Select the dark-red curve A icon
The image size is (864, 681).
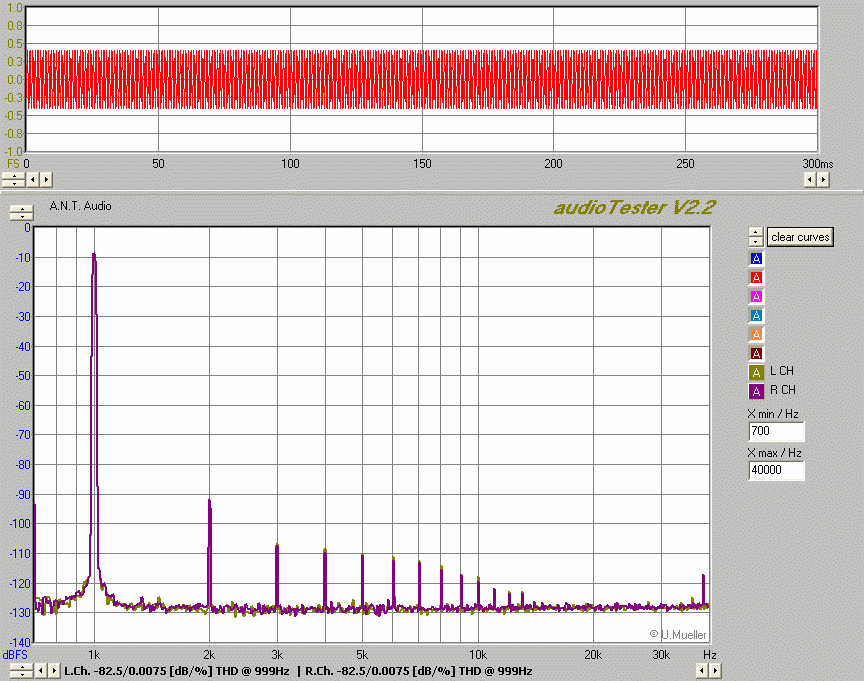(x=756, y=353)
